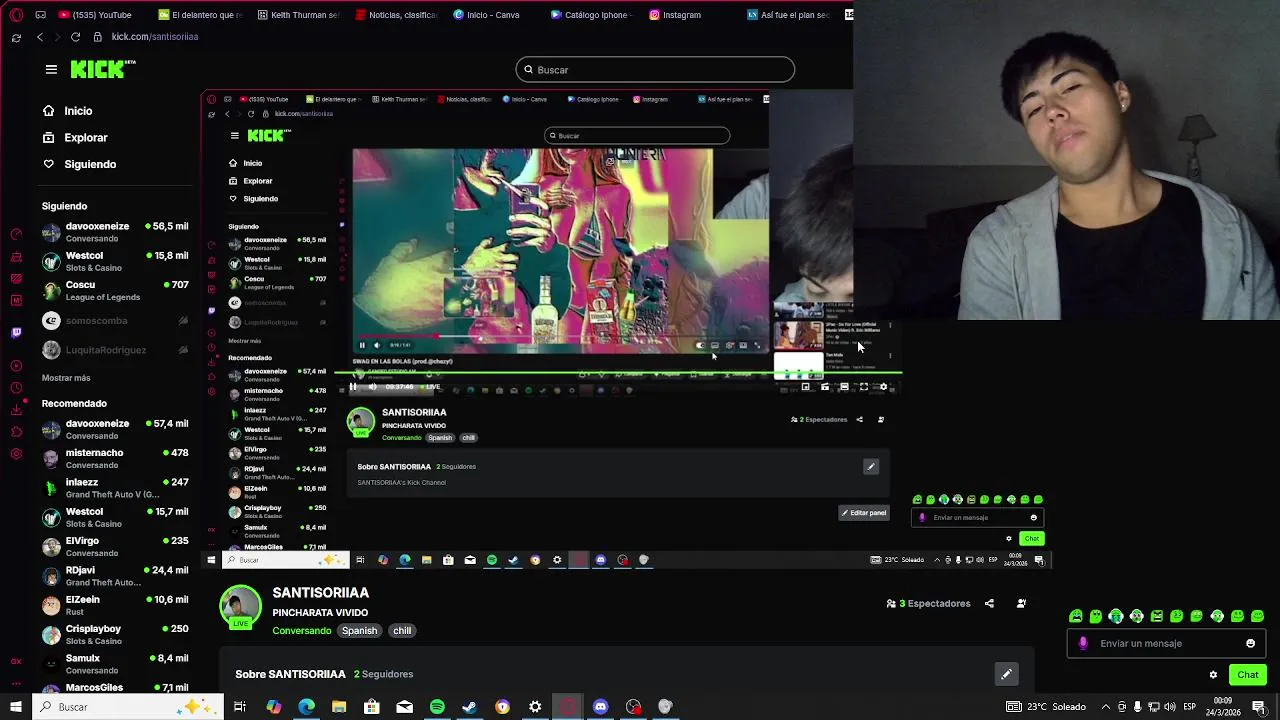Screen dimensions: 1280x720
Task: Open recommended channel ElVirgo
Action: (114, 547)
